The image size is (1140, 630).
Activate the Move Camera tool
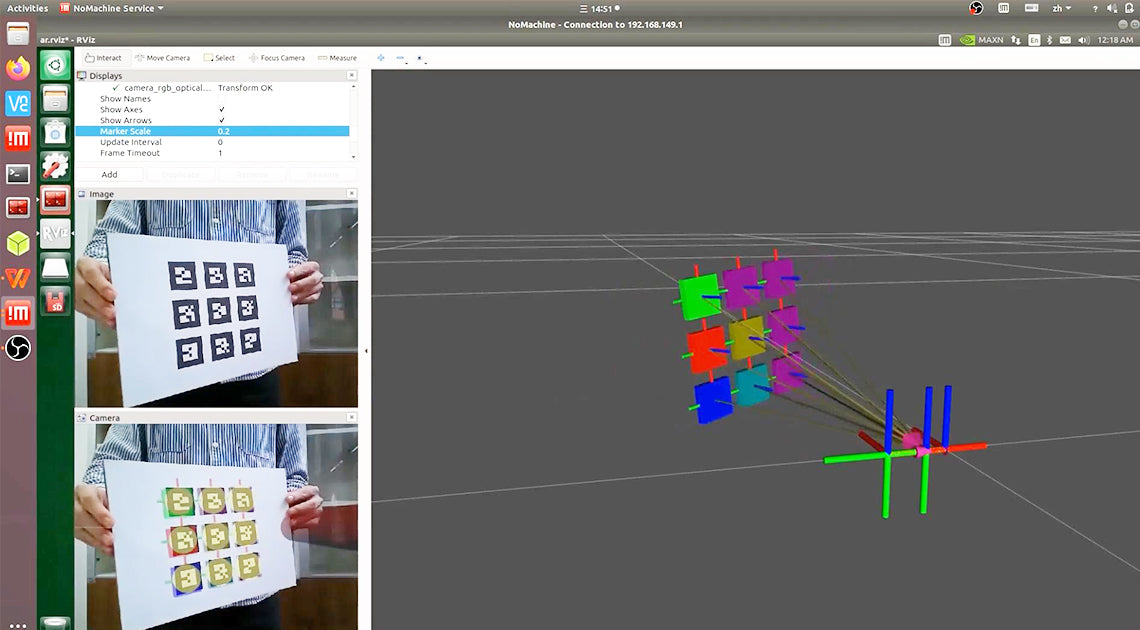(162, 58)
